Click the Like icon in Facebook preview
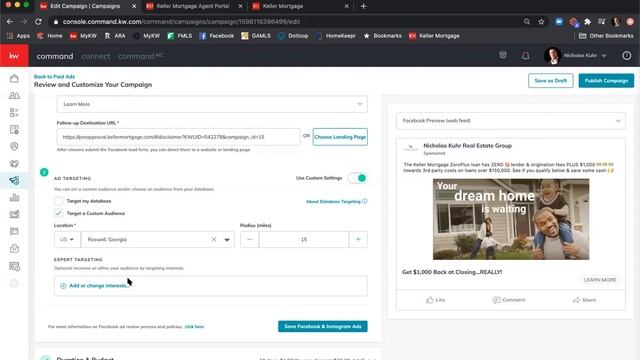The width and height of the screenshot is (640, 360). tap(430, 300)
